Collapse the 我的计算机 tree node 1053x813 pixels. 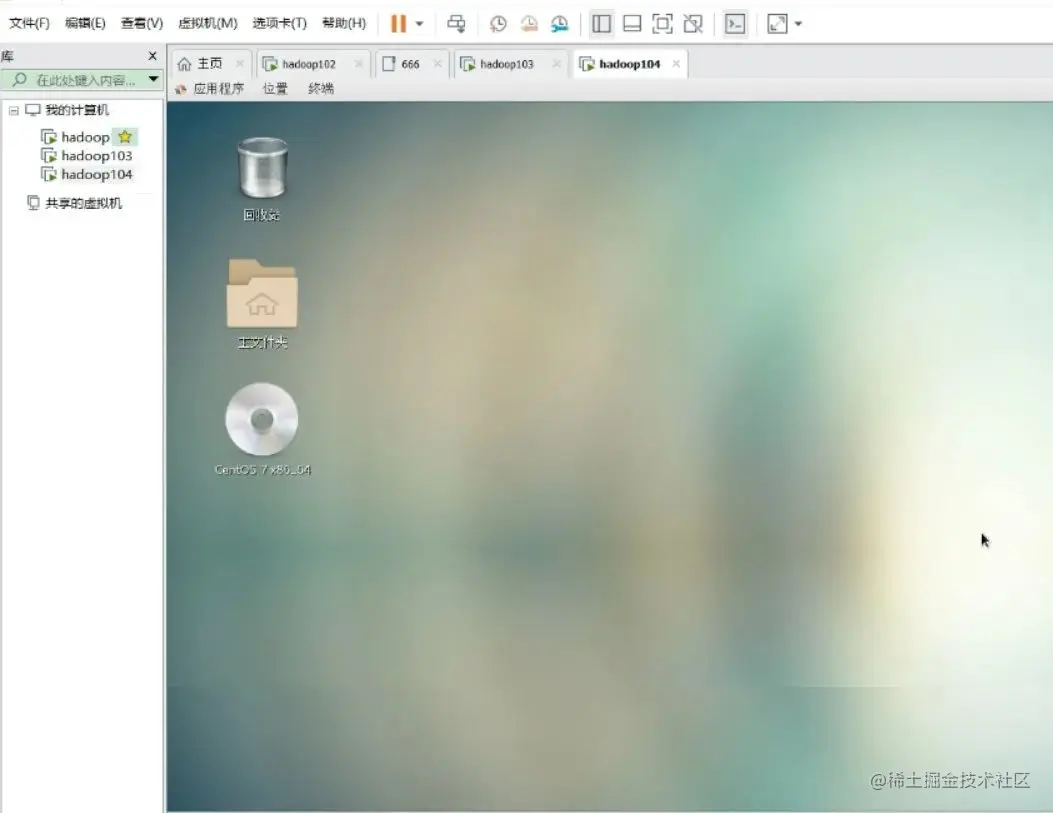point(13,110)
